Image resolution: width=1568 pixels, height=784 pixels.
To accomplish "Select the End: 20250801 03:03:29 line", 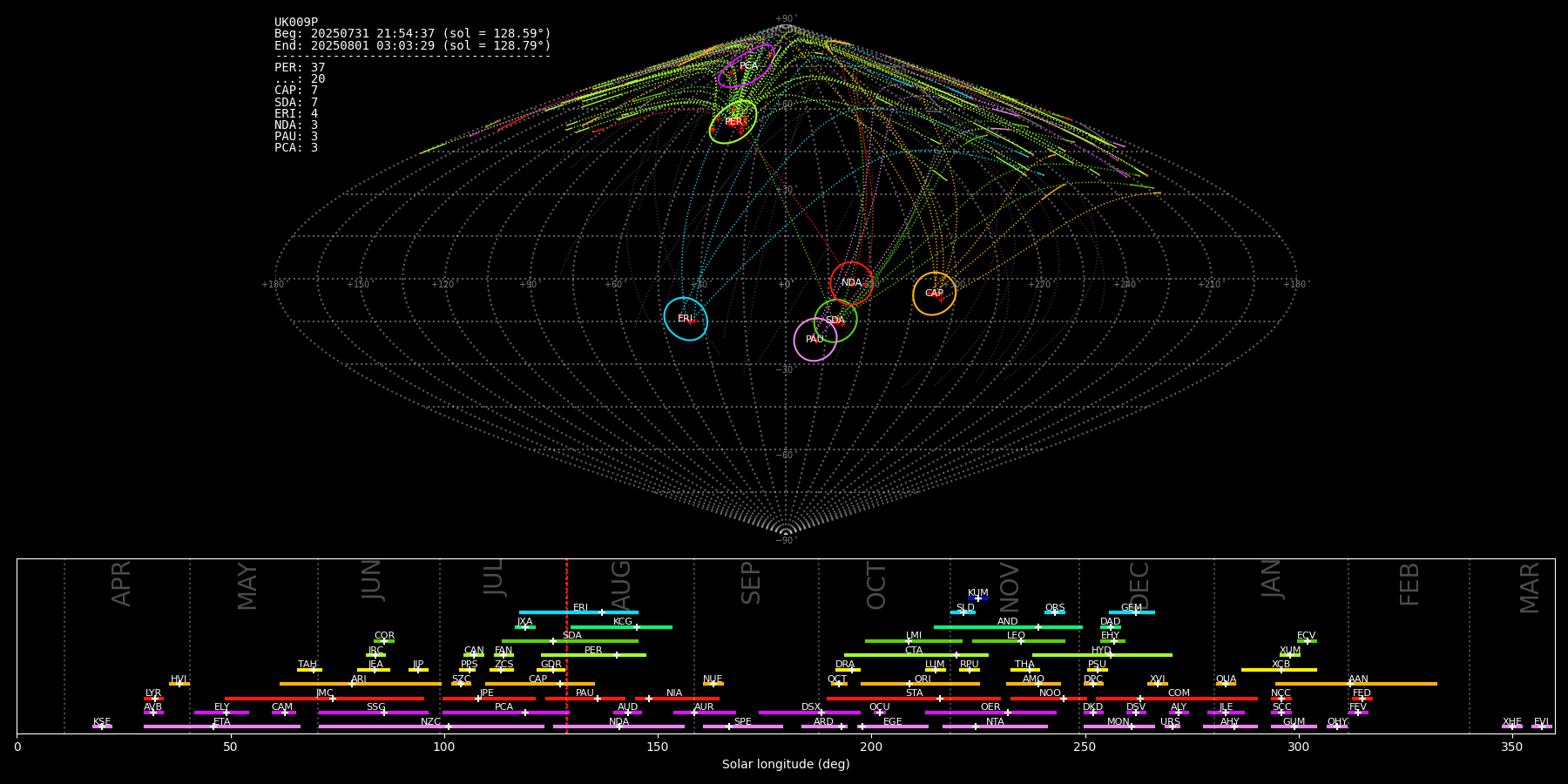I will [x=413, y=45].
